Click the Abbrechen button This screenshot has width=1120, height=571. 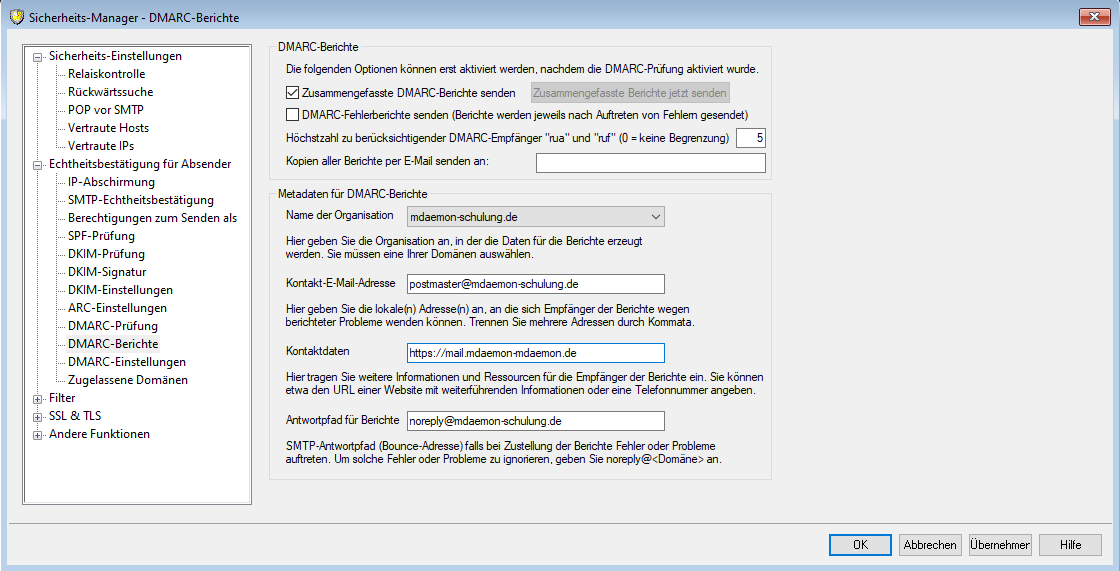[x=930, y=545]
